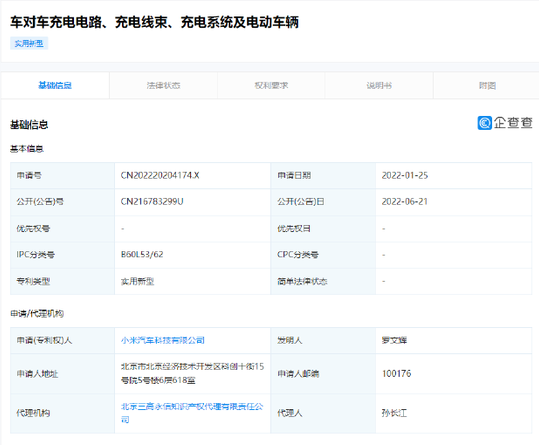
Task: Click the 企查查 logo icon
Action: 484,123
